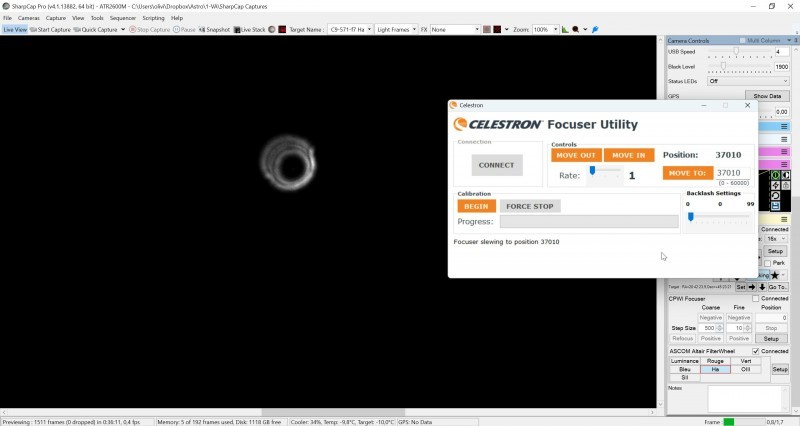Viewport: 800px width, 426px height.
Task: Click the blue polar align tool icon
Action: [x=595, y=30]
